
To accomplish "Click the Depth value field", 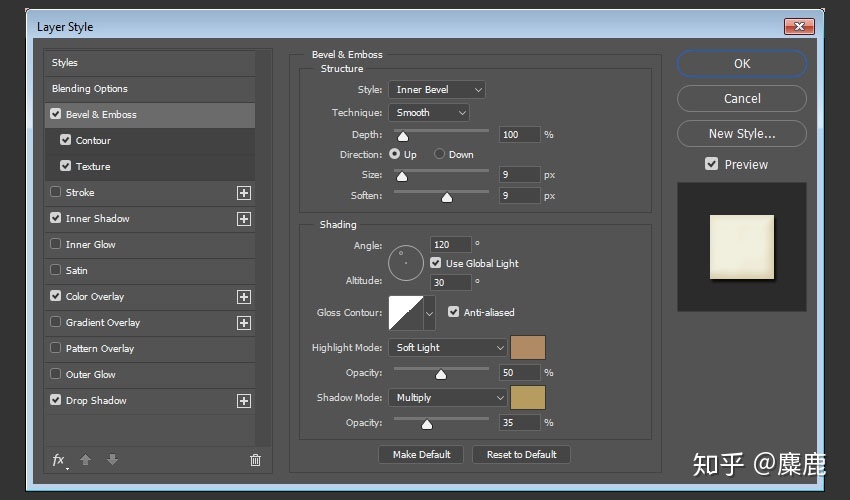I will 519,134.
